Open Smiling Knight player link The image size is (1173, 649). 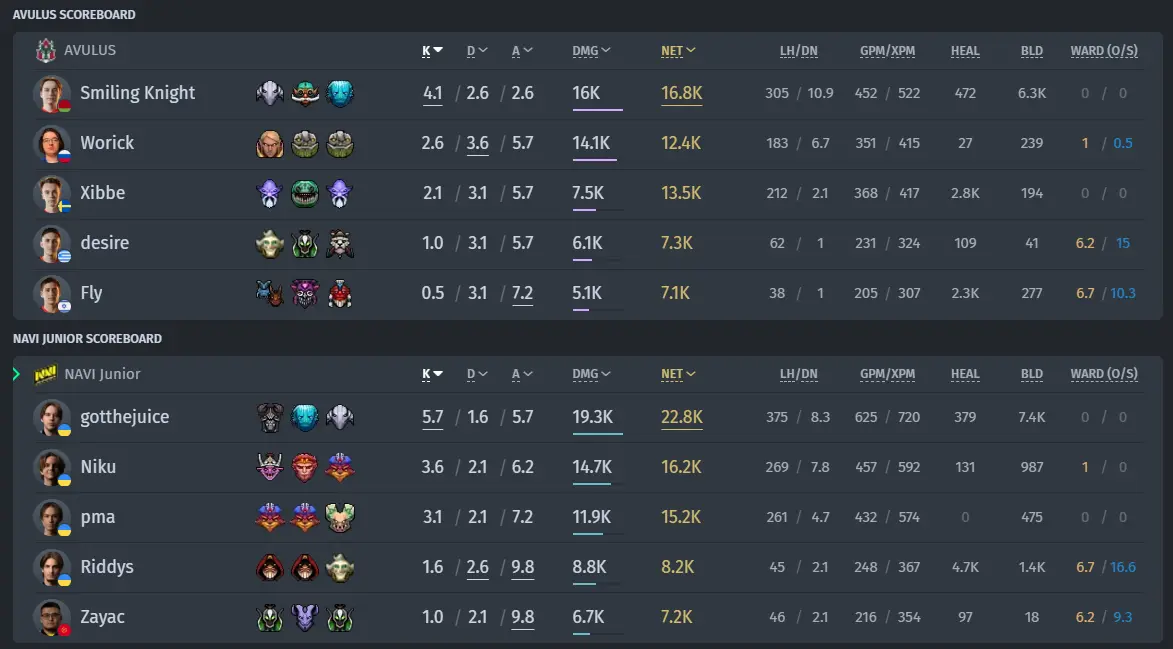(x=138, y=93)
